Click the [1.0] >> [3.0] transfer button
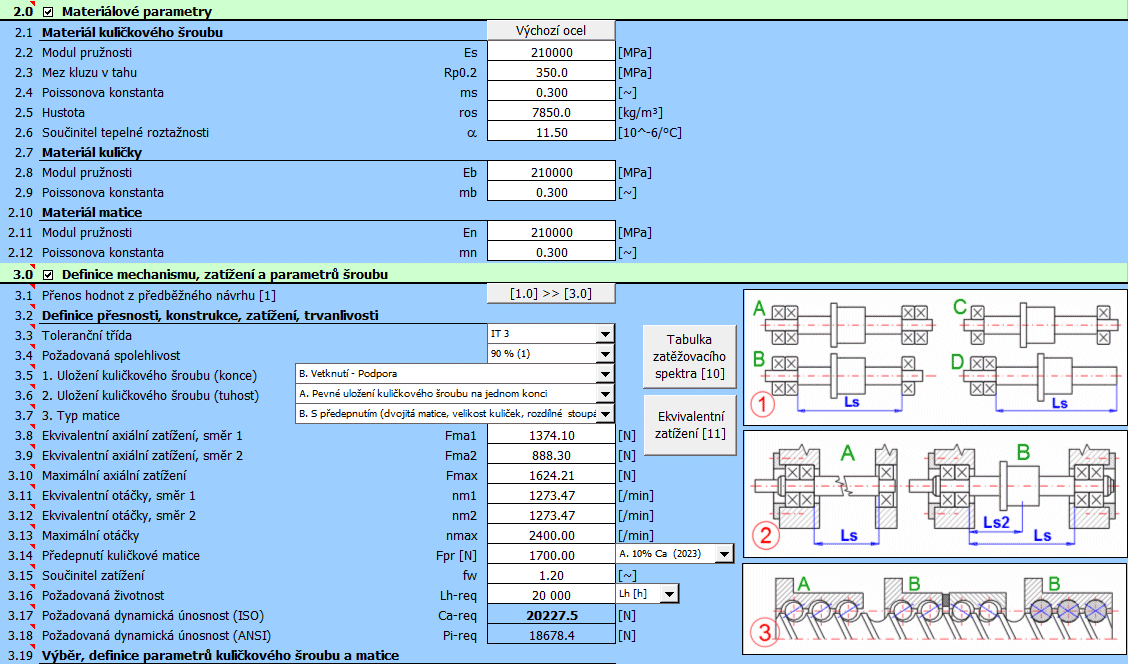Viewport: 1128px width, 664px height. [x=551, y=294]
